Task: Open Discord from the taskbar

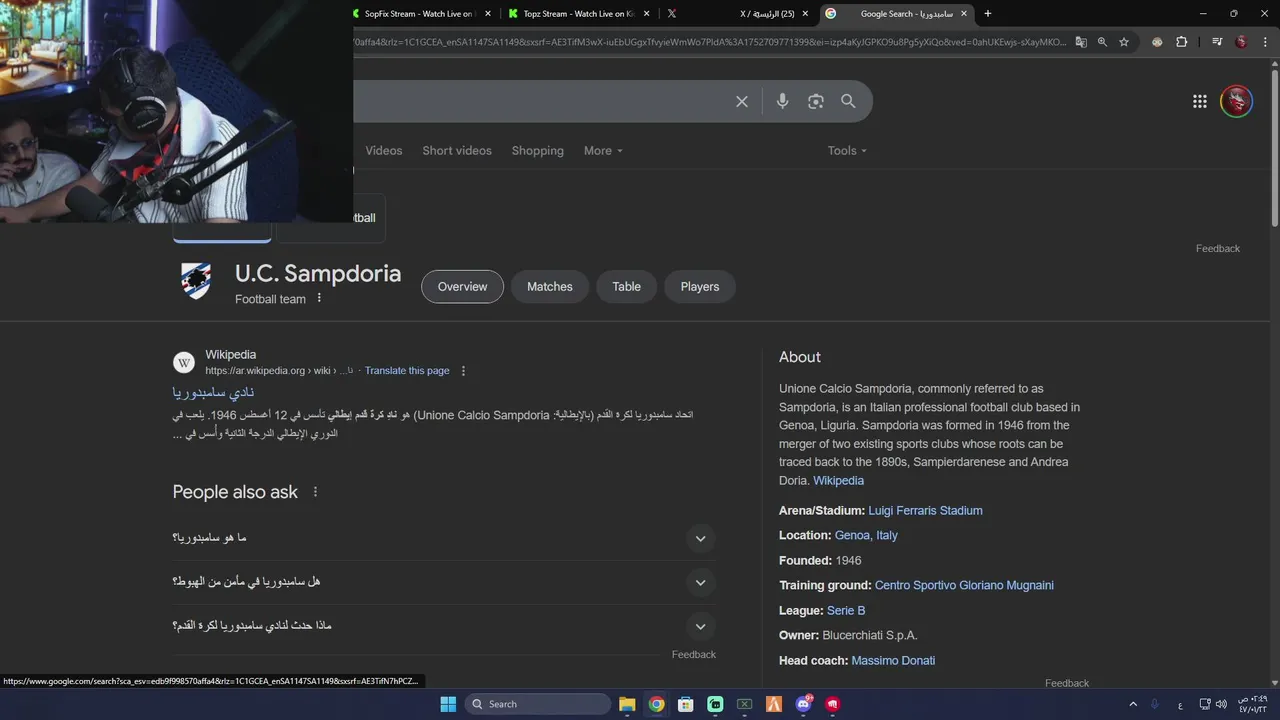Action: point(803,704)
